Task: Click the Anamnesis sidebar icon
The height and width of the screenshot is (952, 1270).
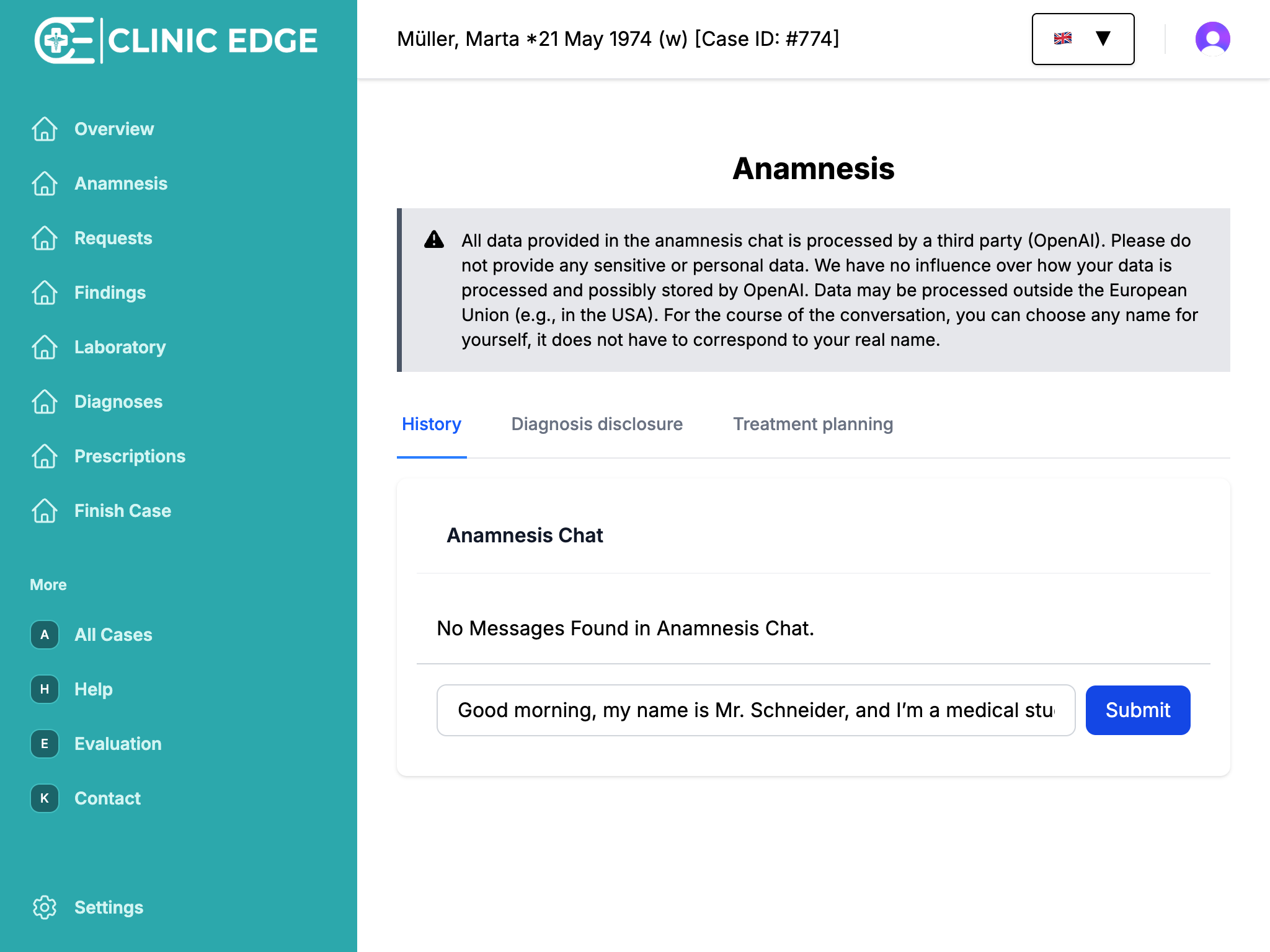Action: pyautogui.click(x=44, y=184)
